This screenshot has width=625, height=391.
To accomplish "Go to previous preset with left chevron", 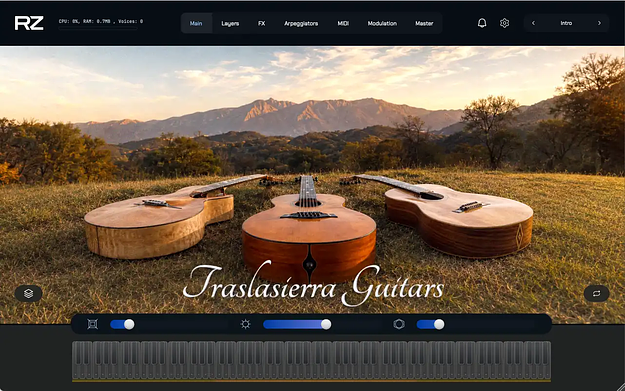I will [x=533, y=23].
